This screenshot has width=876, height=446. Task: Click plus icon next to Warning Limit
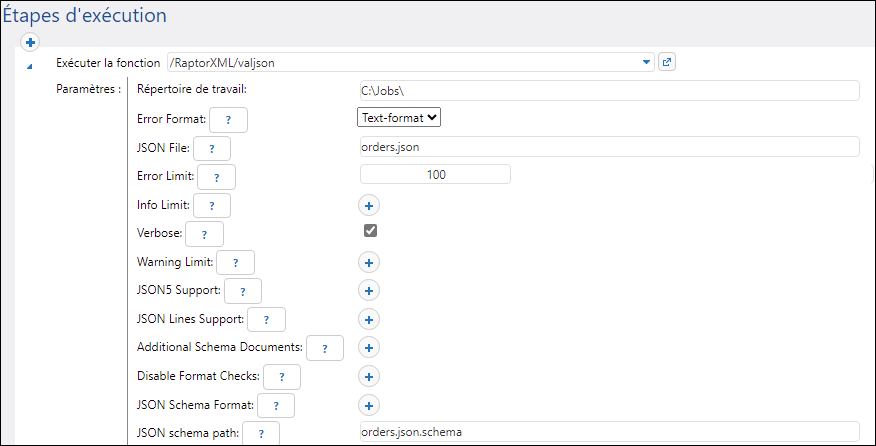point(368,262)
